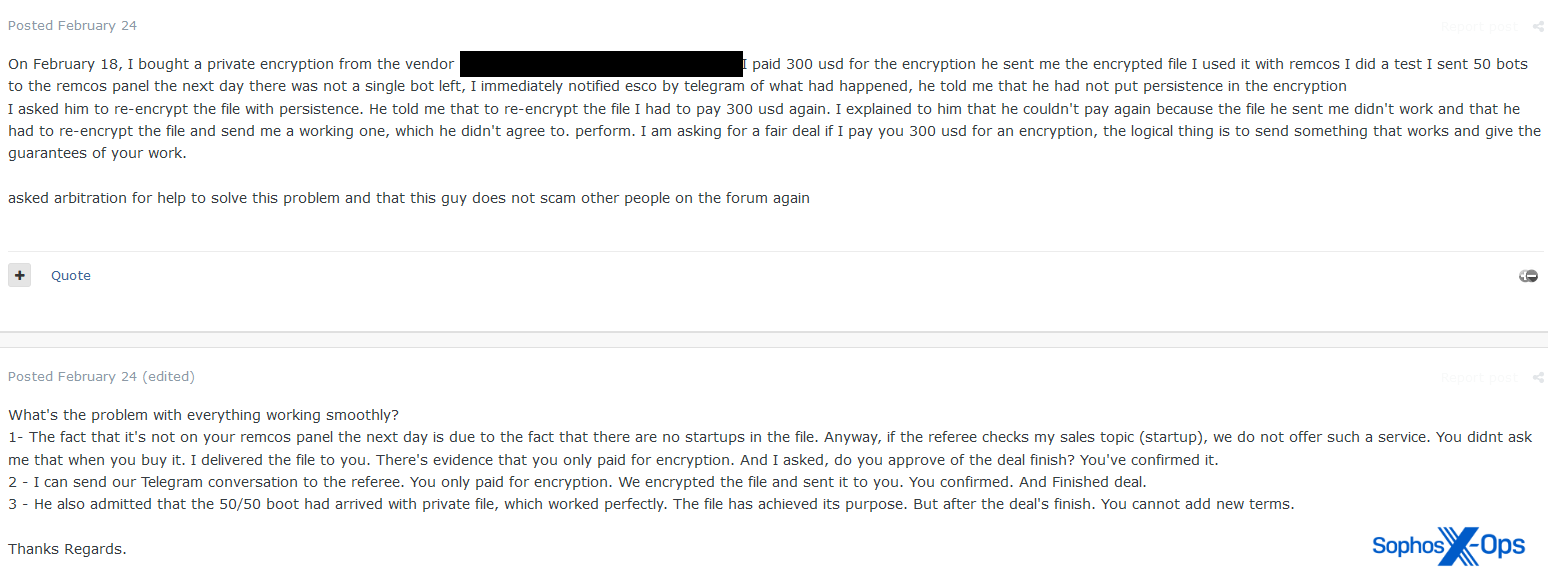1548x578 pixels.
Task: Click the Sophos X-Ops logo
Action: coord(1447,546)
